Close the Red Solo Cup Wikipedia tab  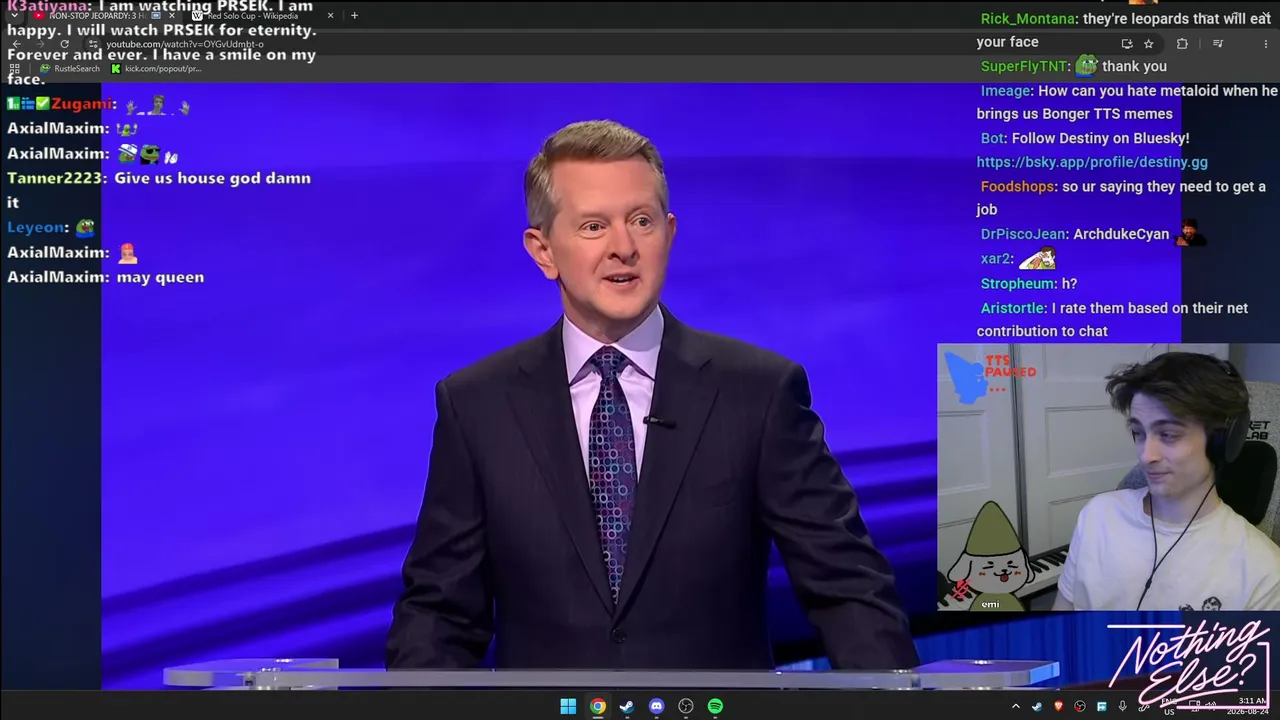pyautogui.click(x=330, y=15)
